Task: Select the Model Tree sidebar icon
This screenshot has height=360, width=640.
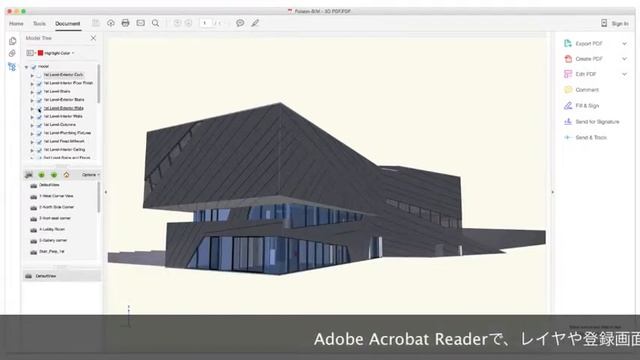Action: pyautogui.click(x=12, y=67)
